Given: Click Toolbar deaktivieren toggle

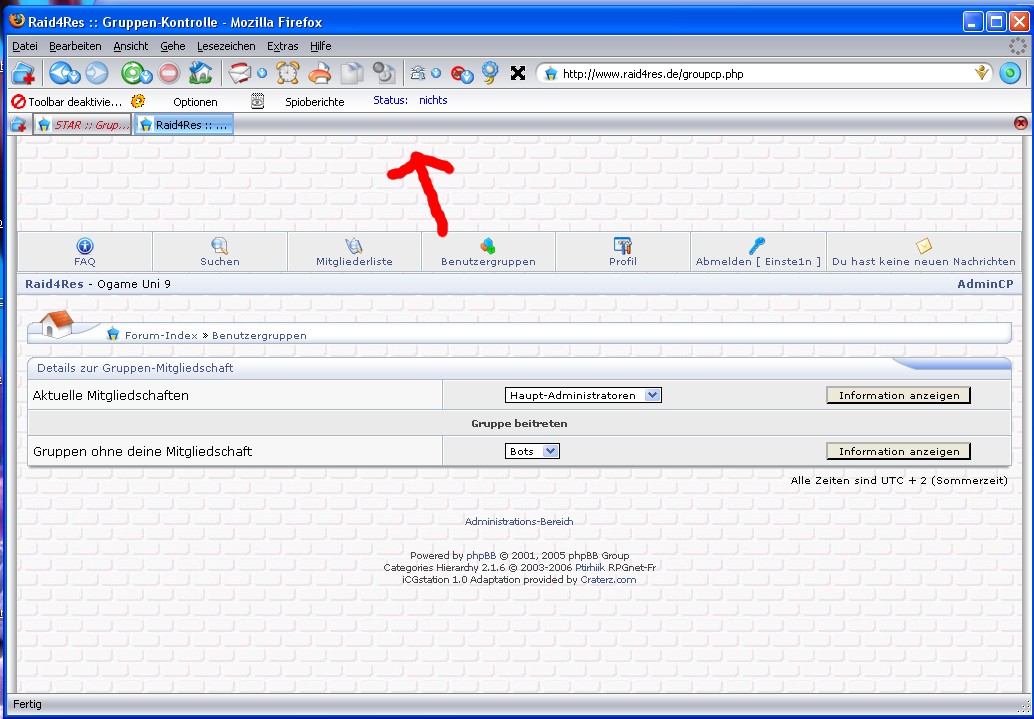Looking at the screenshot, I should coord(66,101).
